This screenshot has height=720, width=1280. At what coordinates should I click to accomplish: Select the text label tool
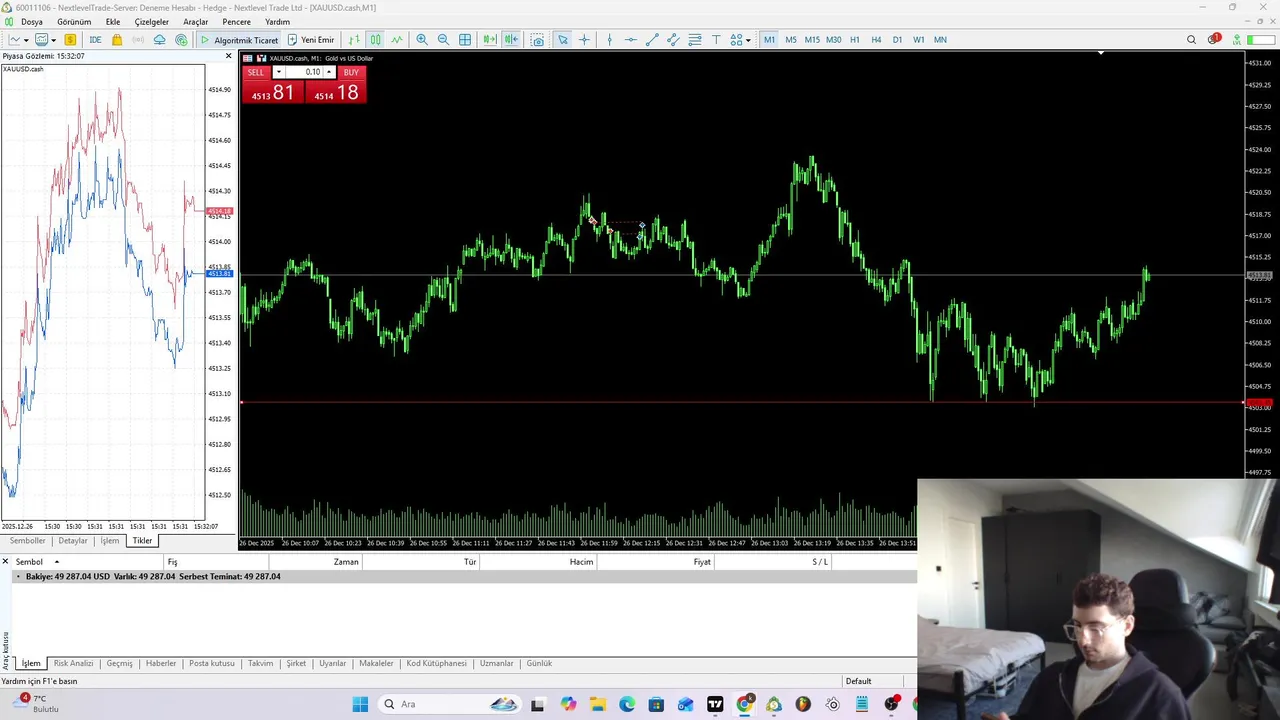tap(716, 40)
